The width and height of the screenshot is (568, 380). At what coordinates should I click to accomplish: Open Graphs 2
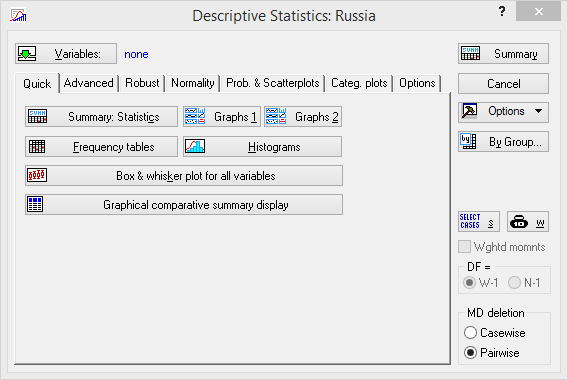303,117
